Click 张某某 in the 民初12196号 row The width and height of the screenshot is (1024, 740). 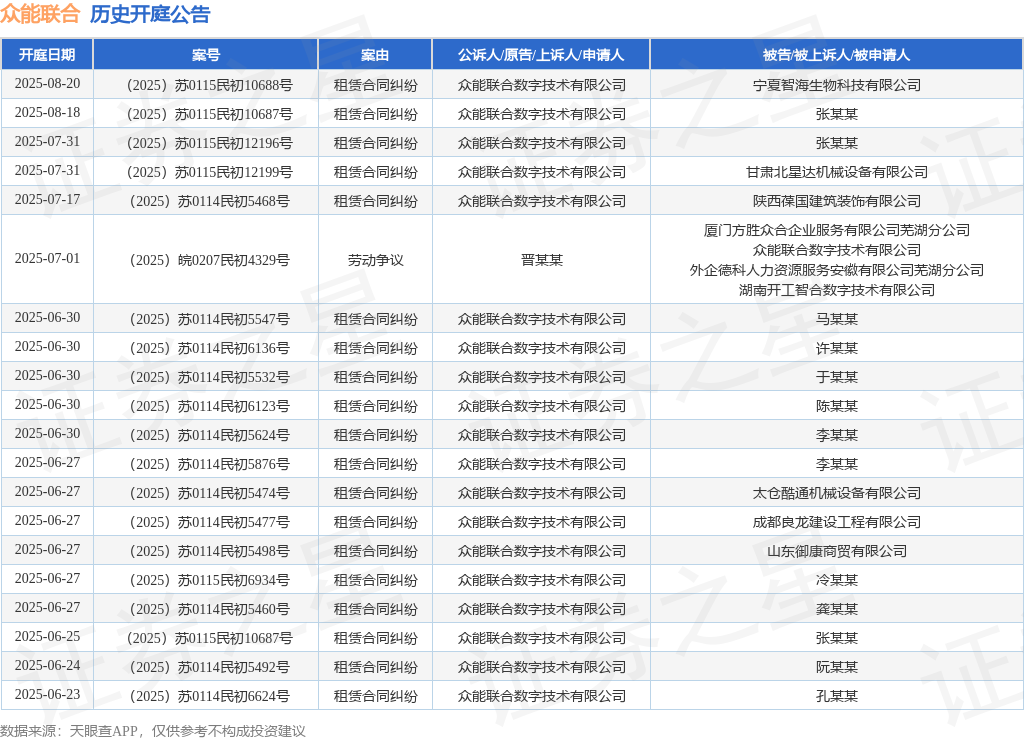[837, 143]
